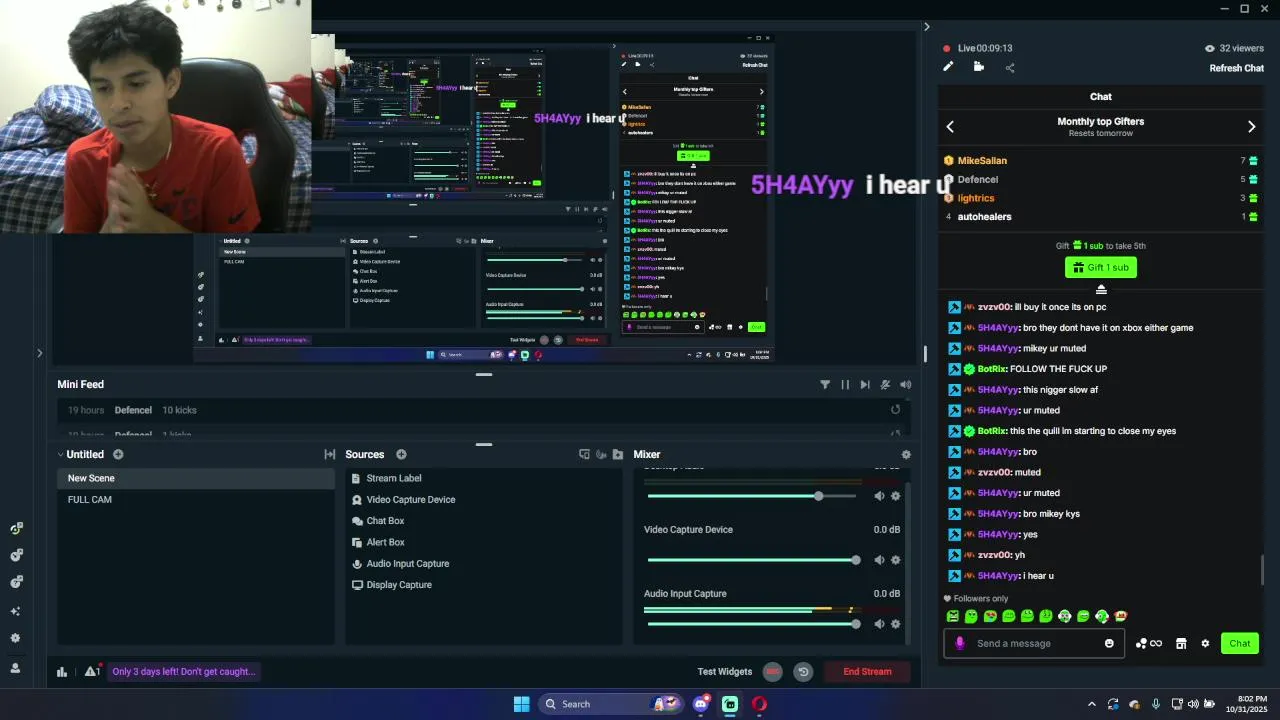Go to previous leaderboard with left chevron
Screen dimensions: 1280x720
coord(950,127)
